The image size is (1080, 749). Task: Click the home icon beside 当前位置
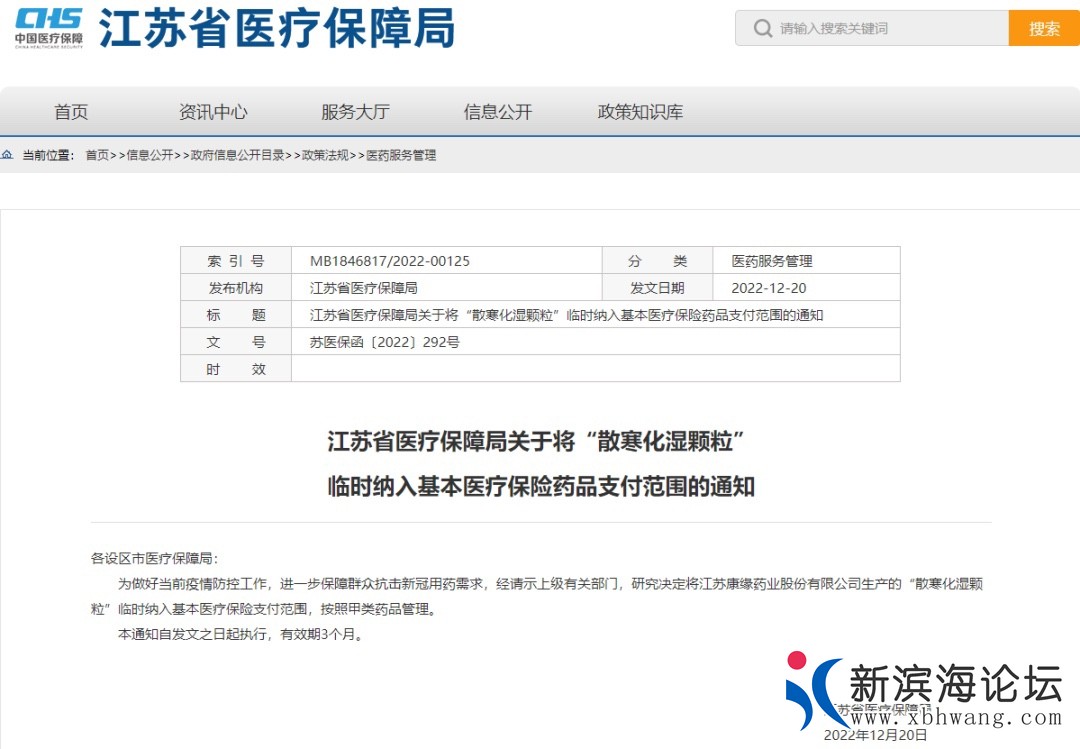[8, 155]
